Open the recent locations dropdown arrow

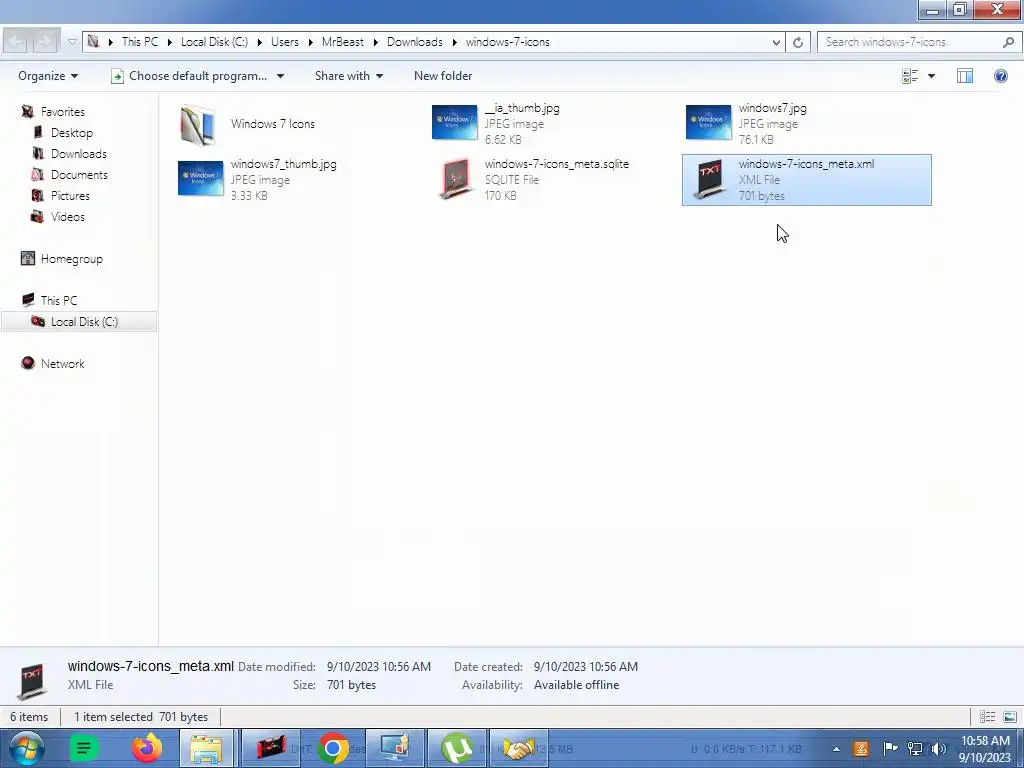pyautogui.click(x=72, y=42)
